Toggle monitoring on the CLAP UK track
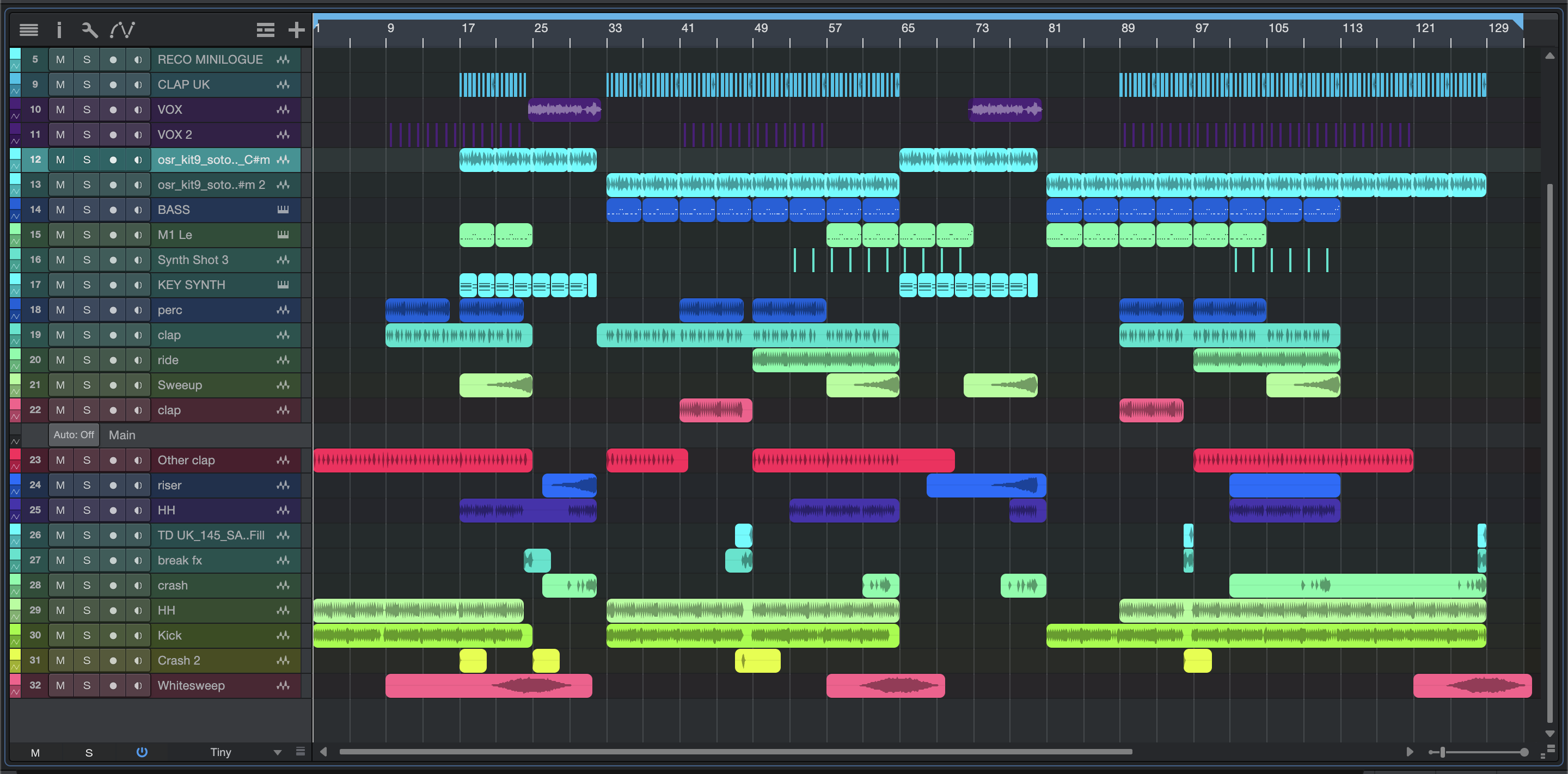Viewport: 1568px width, 774px height. (x=138, y=84)
